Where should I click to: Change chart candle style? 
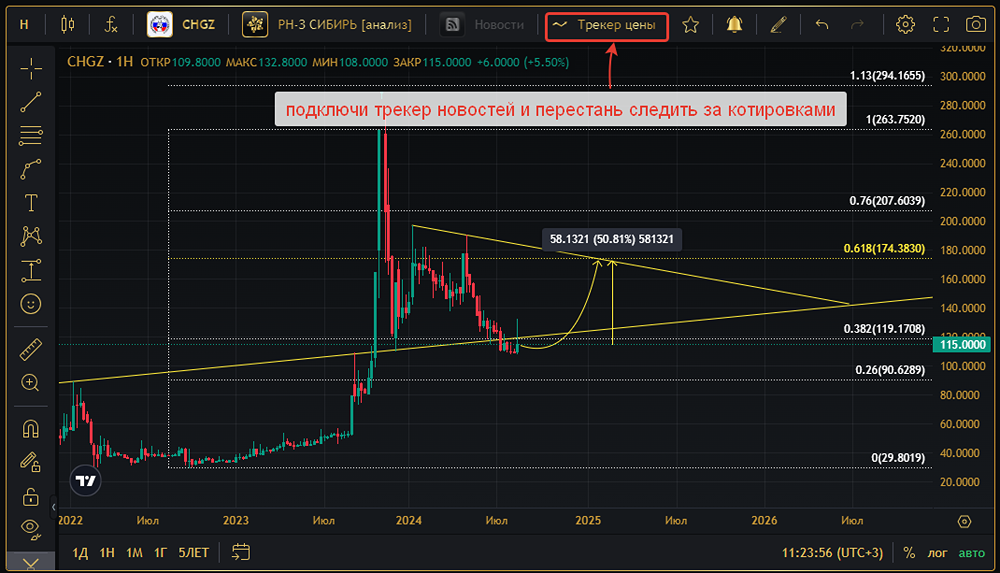tap(68, 25)
